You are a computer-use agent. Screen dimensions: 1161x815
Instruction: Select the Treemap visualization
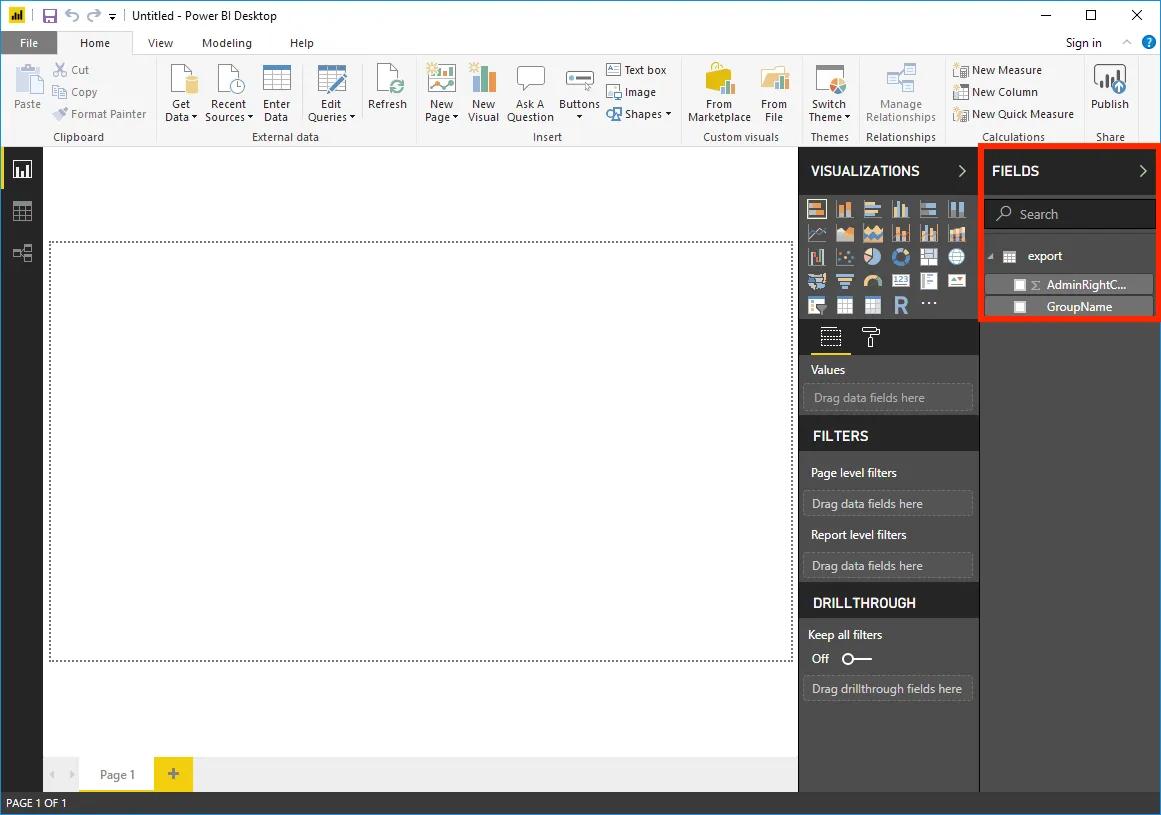point(929,257)
